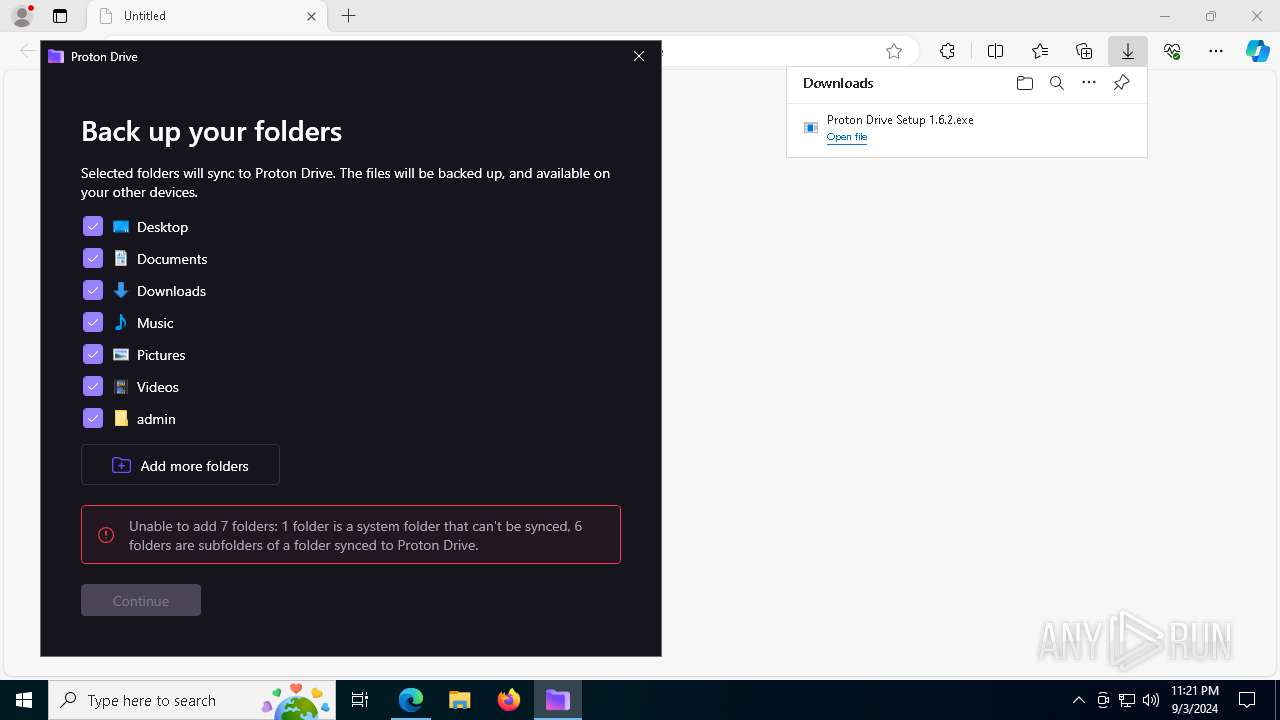The height and width of the screenshot is (720, 1280).
Task: Uncheck the Documents folder checkbox
Action: [93, 258]
